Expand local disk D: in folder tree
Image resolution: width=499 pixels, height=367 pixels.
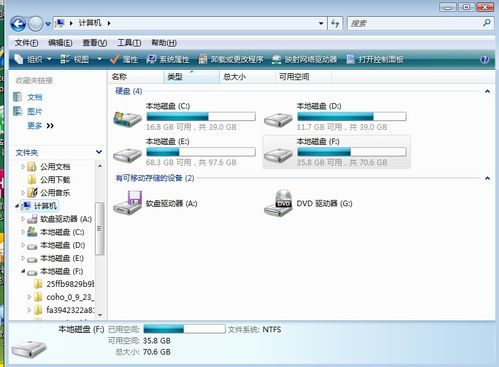pos(23,245)
